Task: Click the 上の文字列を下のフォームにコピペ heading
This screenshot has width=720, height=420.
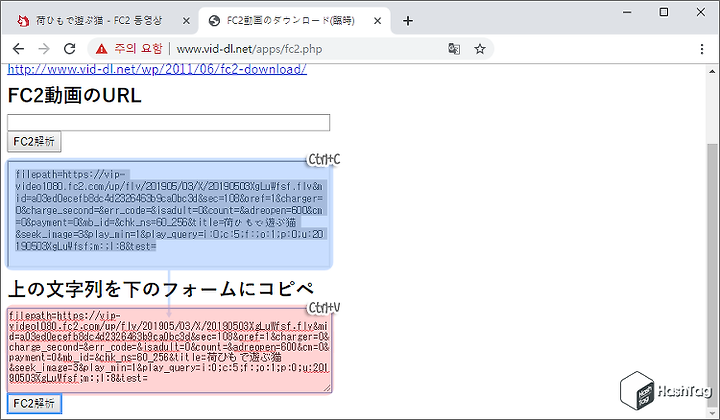Action: coord(161,289)
